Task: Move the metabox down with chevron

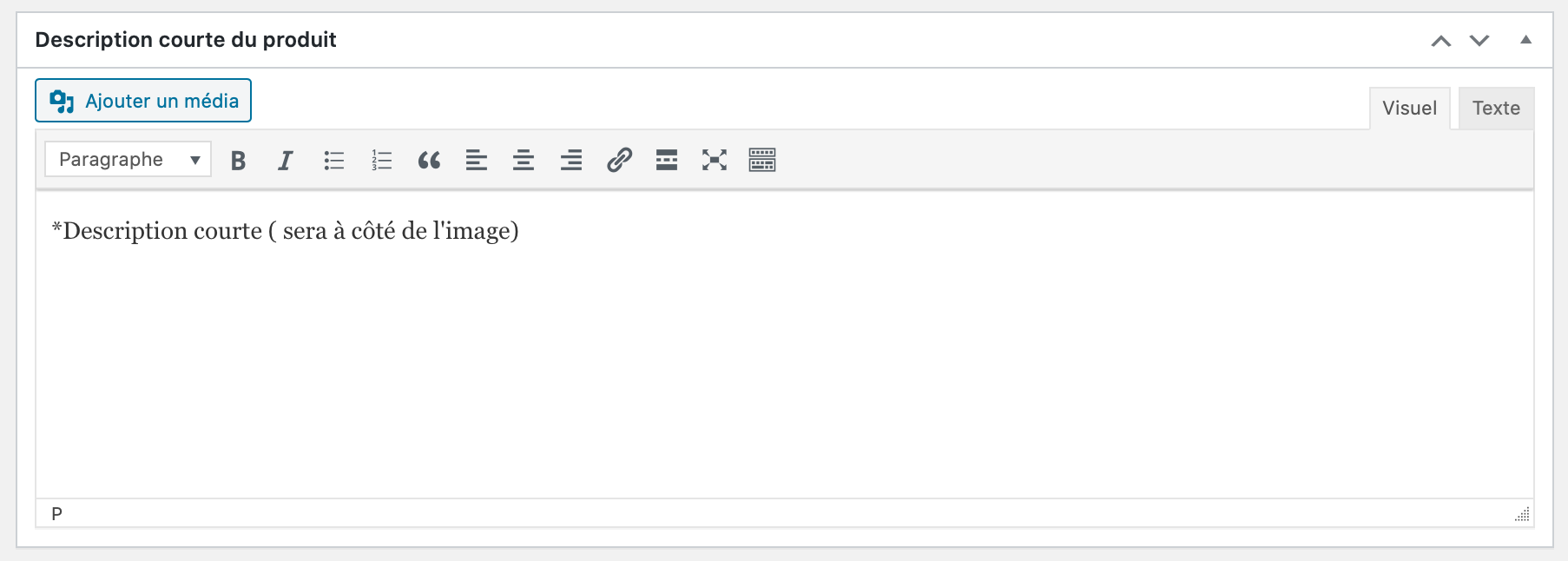Action: tap(1479, 41)
